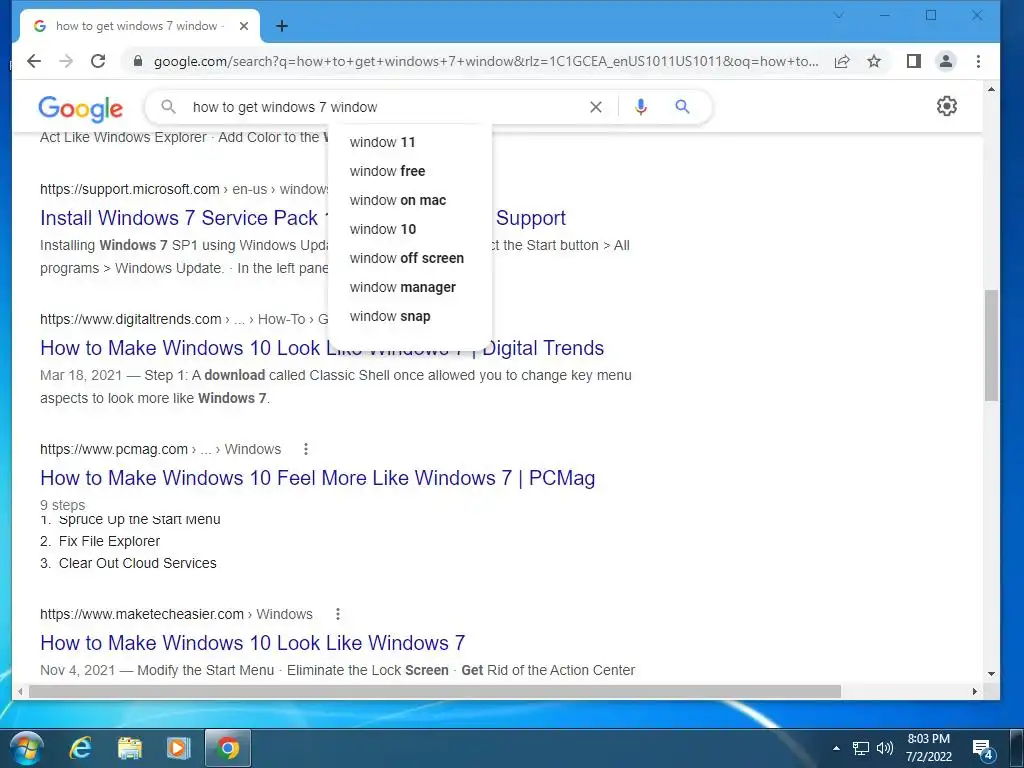The image size is (1024, 768).
Task: Open Action Center notification icon
Action: pos(982,749)
